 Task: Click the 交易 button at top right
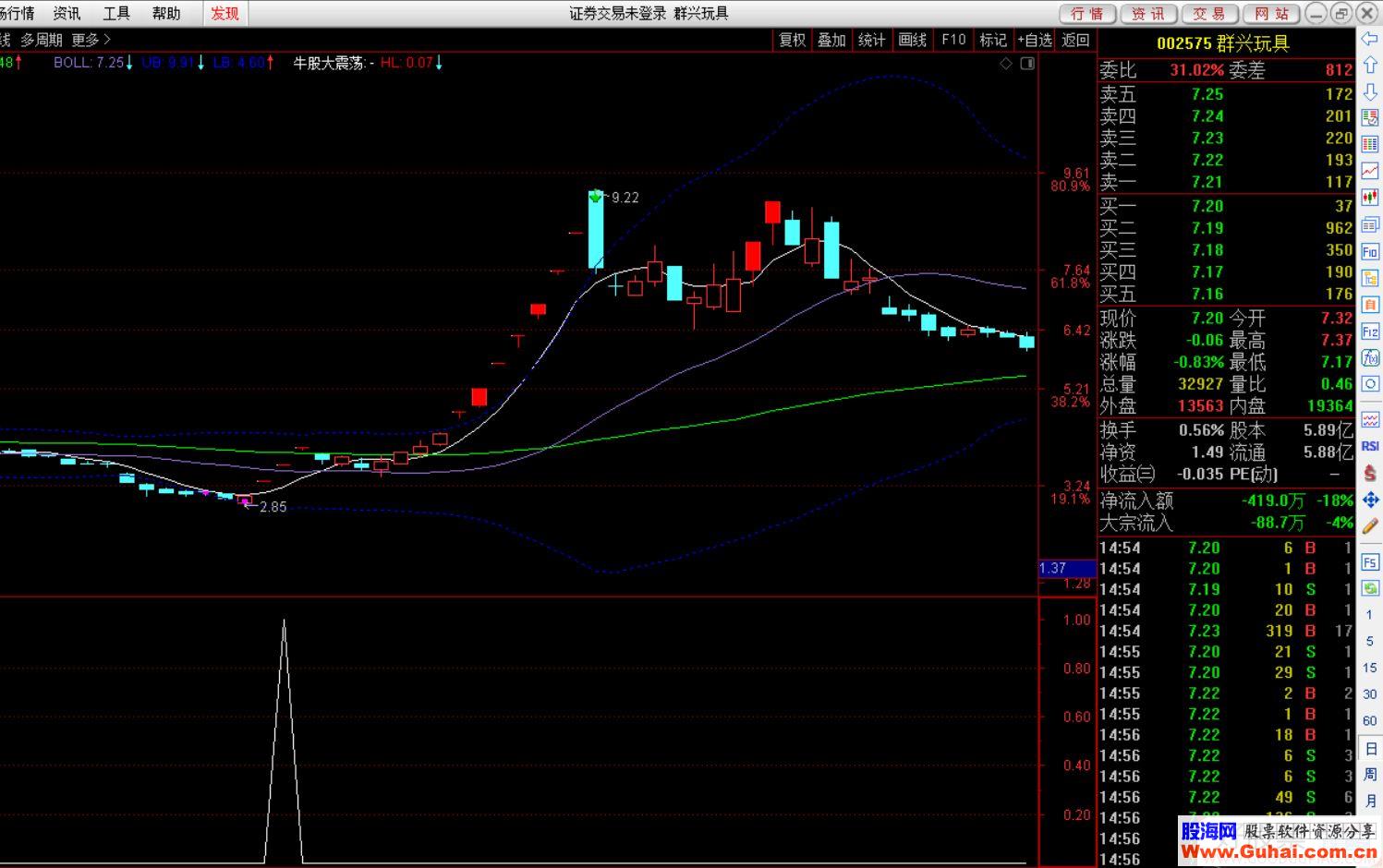(x=1208, y=13)
